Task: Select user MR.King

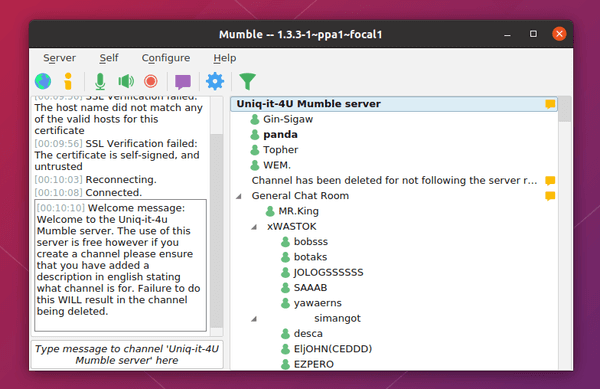Action: [298, 211]
